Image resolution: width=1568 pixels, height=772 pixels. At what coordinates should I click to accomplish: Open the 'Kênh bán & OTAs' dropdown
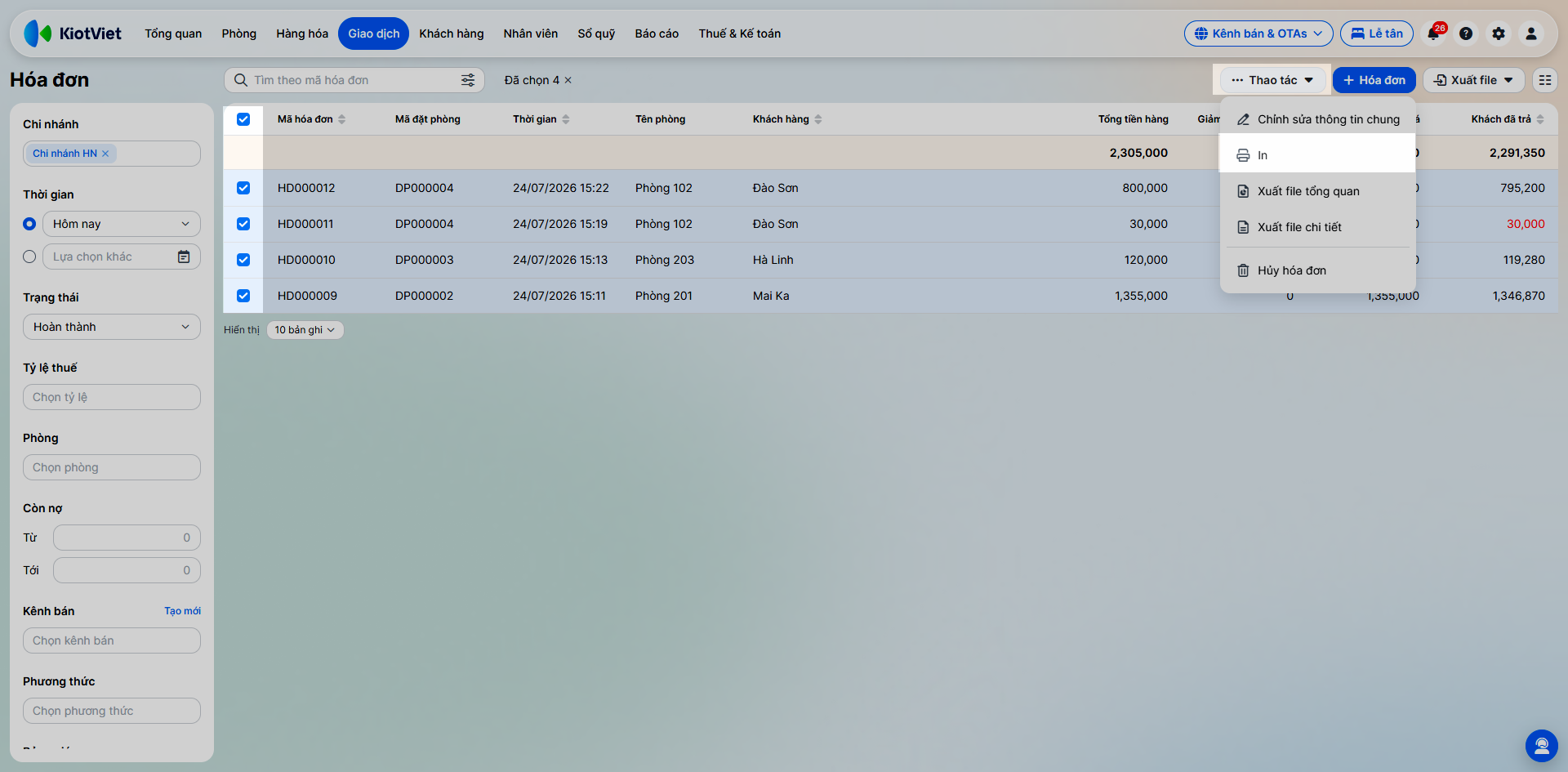(x=1258, y=33)
